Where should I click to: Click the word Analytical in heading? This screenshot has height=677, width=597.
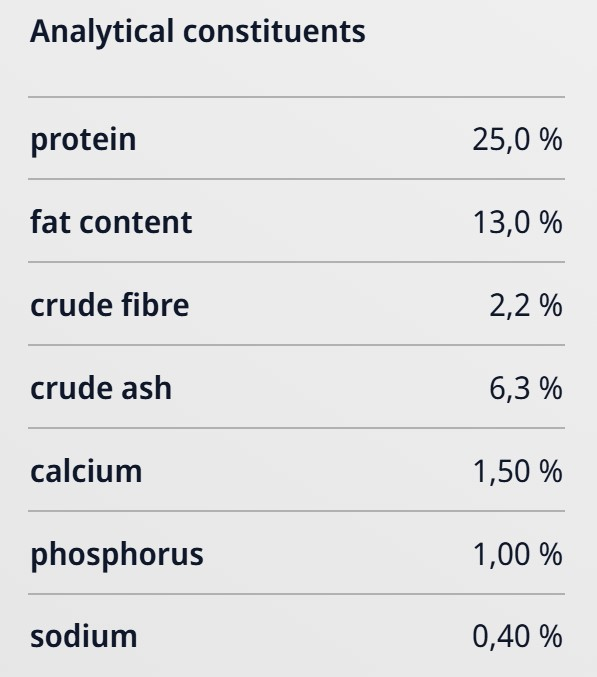(102, 32)
